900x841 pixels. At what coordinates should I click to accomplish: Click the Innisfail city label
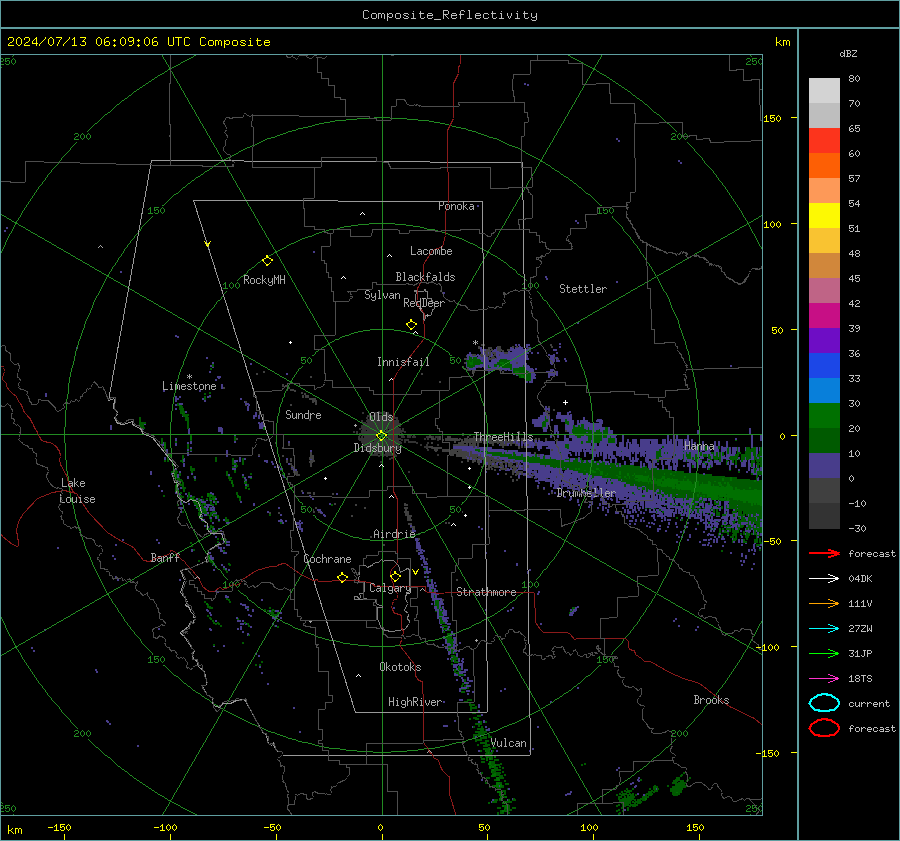pos(403,362)
